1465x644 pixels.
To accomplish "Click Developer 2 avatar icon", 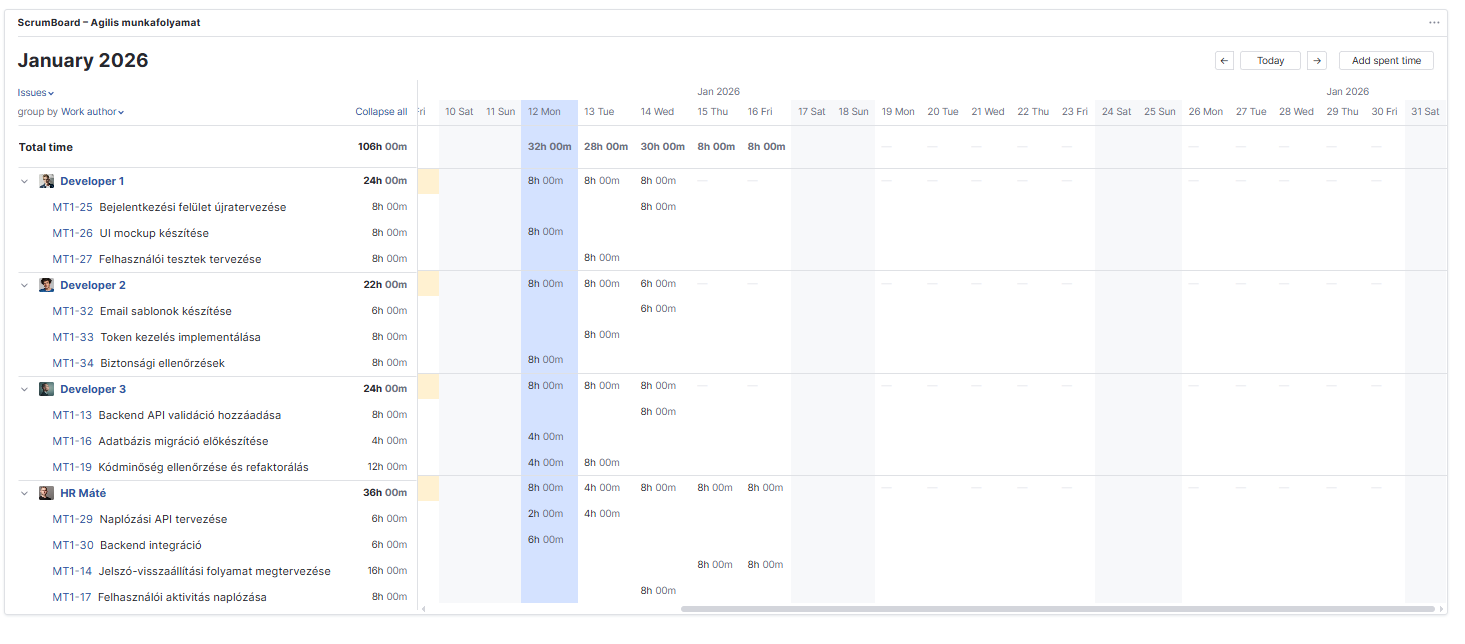I will 46,285.
